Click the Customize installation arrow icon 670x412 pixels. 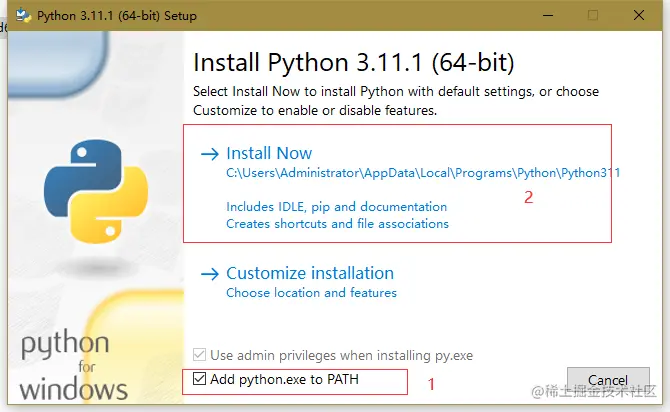(210, 274)
